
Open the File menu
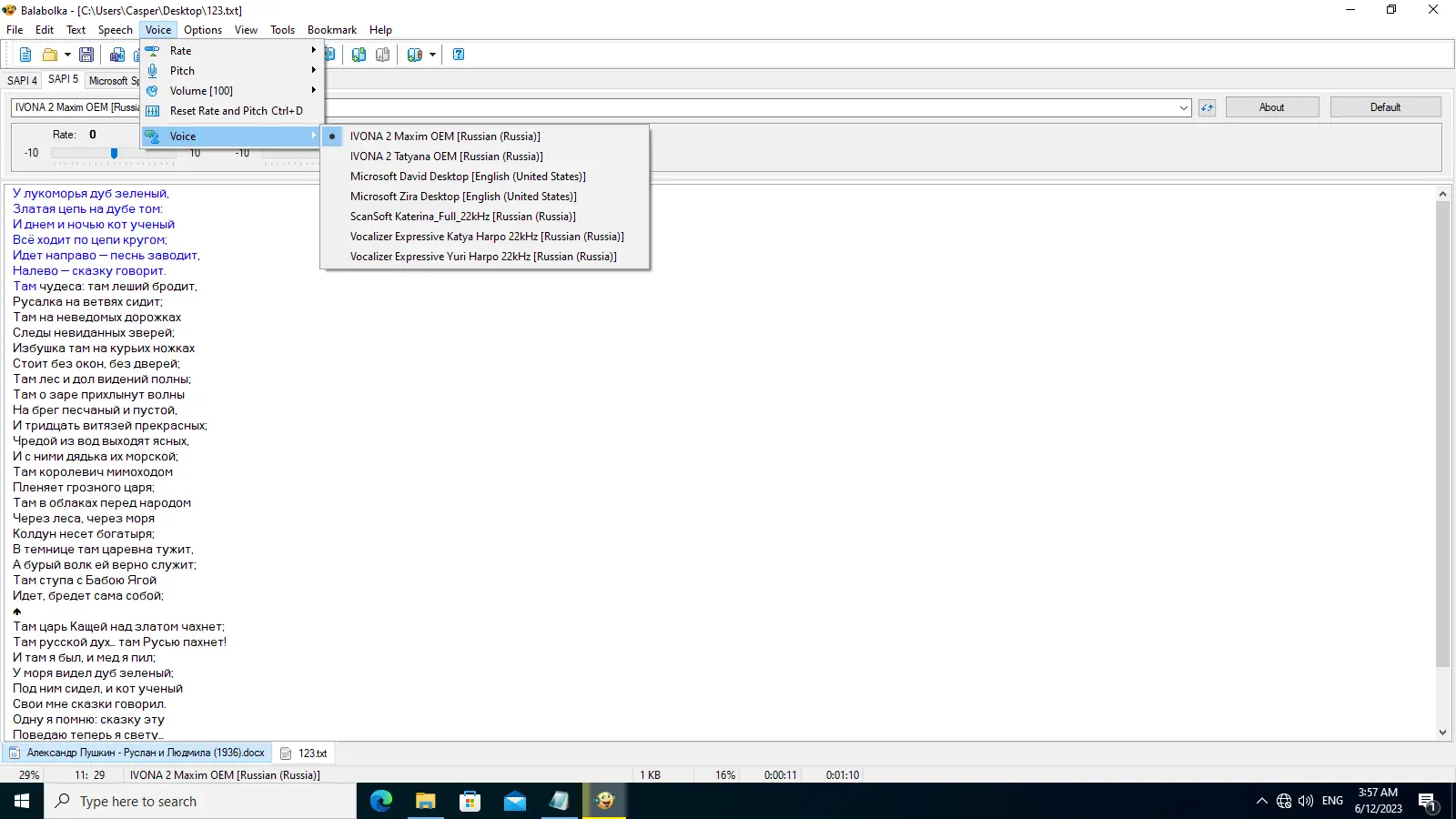point(15,30)
